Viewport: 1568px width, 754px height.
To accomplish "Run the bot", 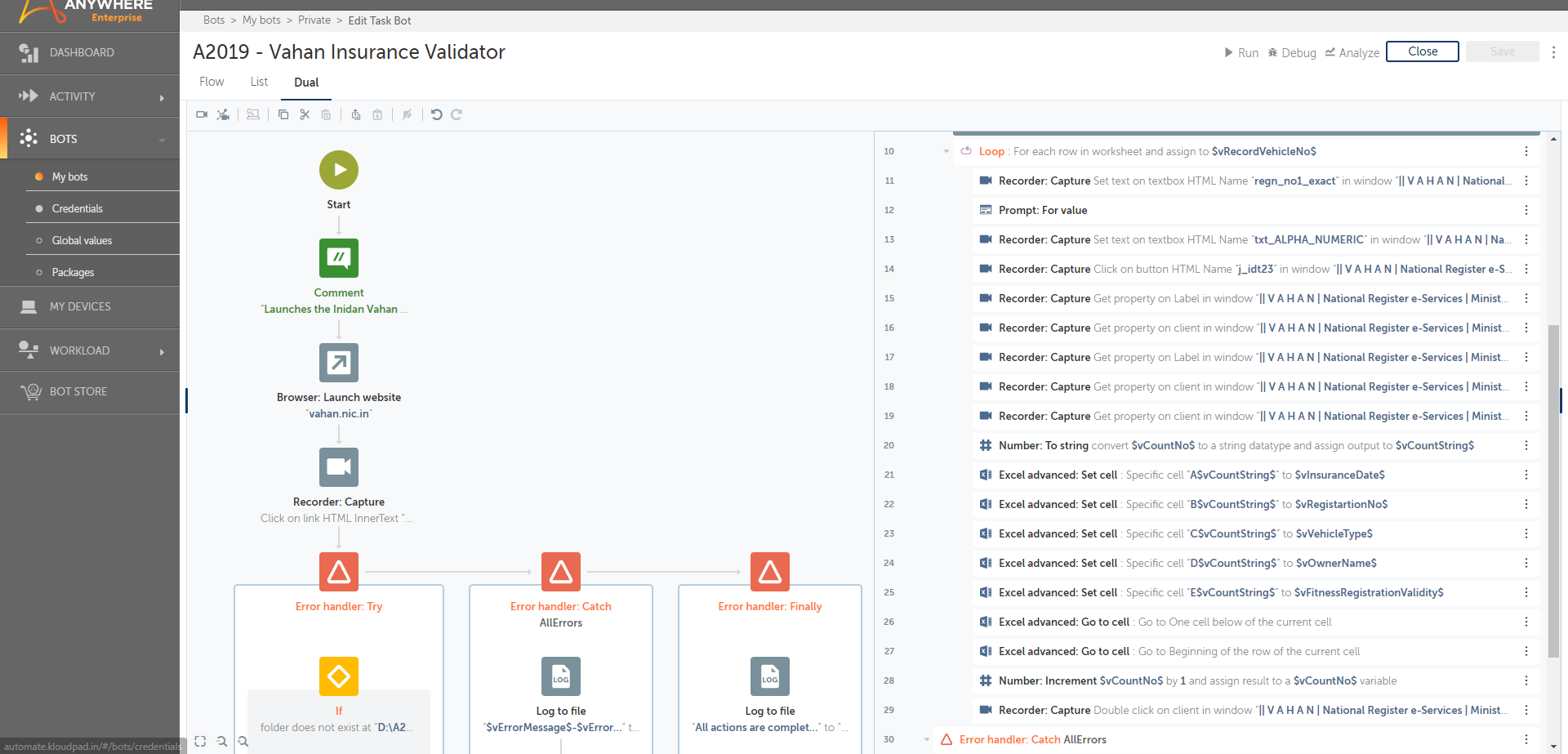I will point(1241,52).
